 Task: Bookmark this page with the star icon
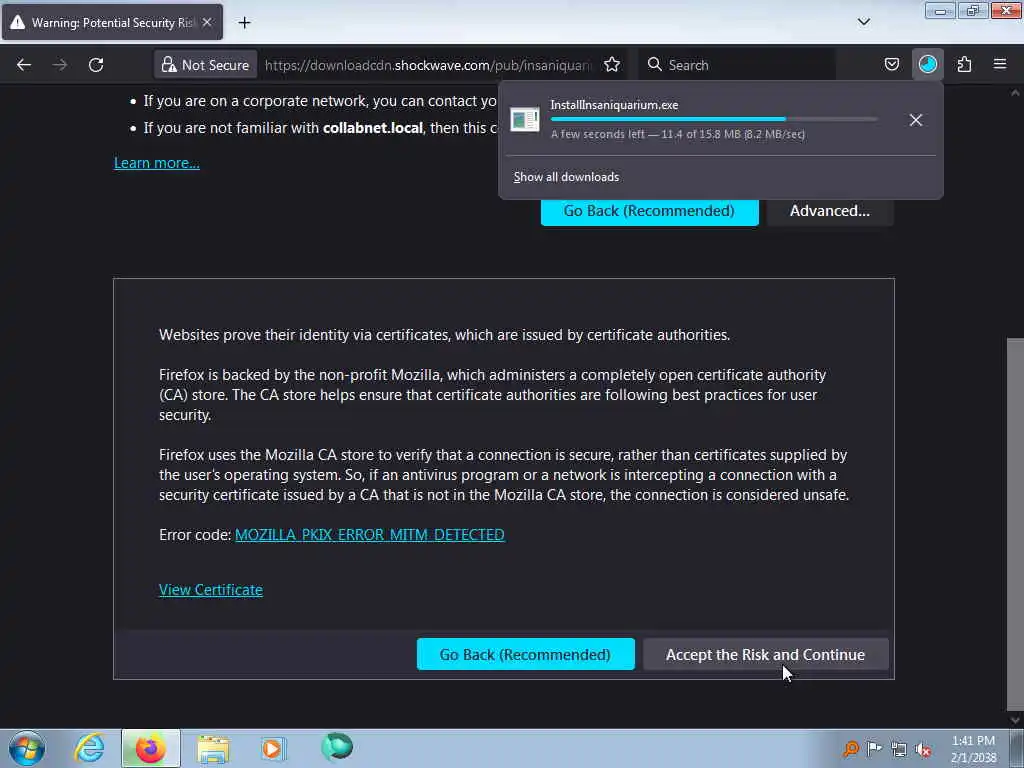(612, 65)
